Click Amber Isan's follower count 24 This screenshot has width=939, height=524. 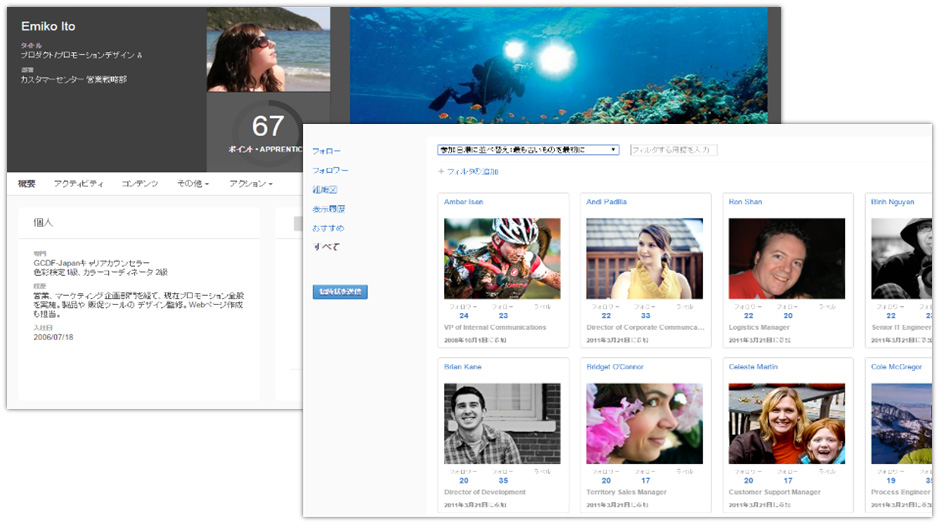pyautogui.click(x=464, y=316)
